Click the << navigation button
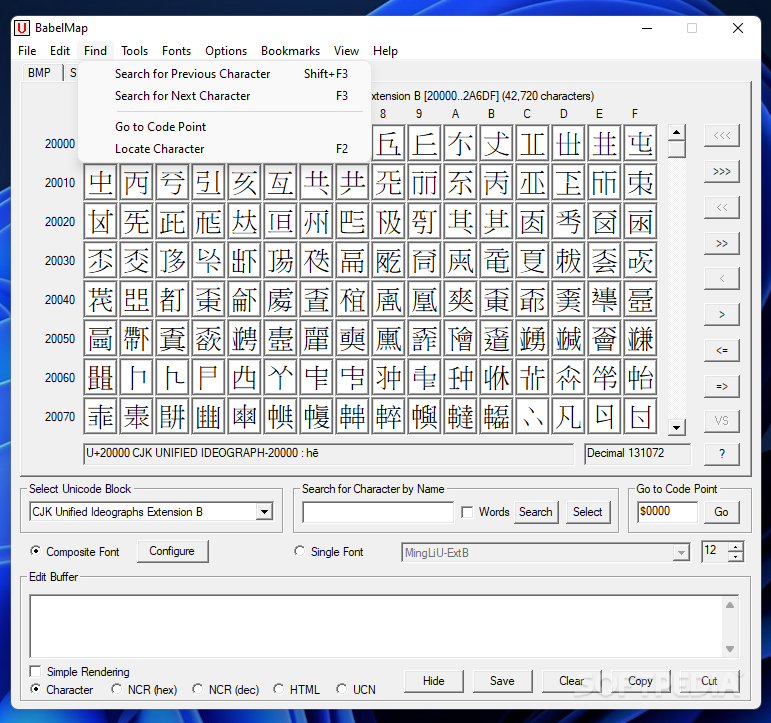This screenshot has width=771, height=723. click(721, 208)
